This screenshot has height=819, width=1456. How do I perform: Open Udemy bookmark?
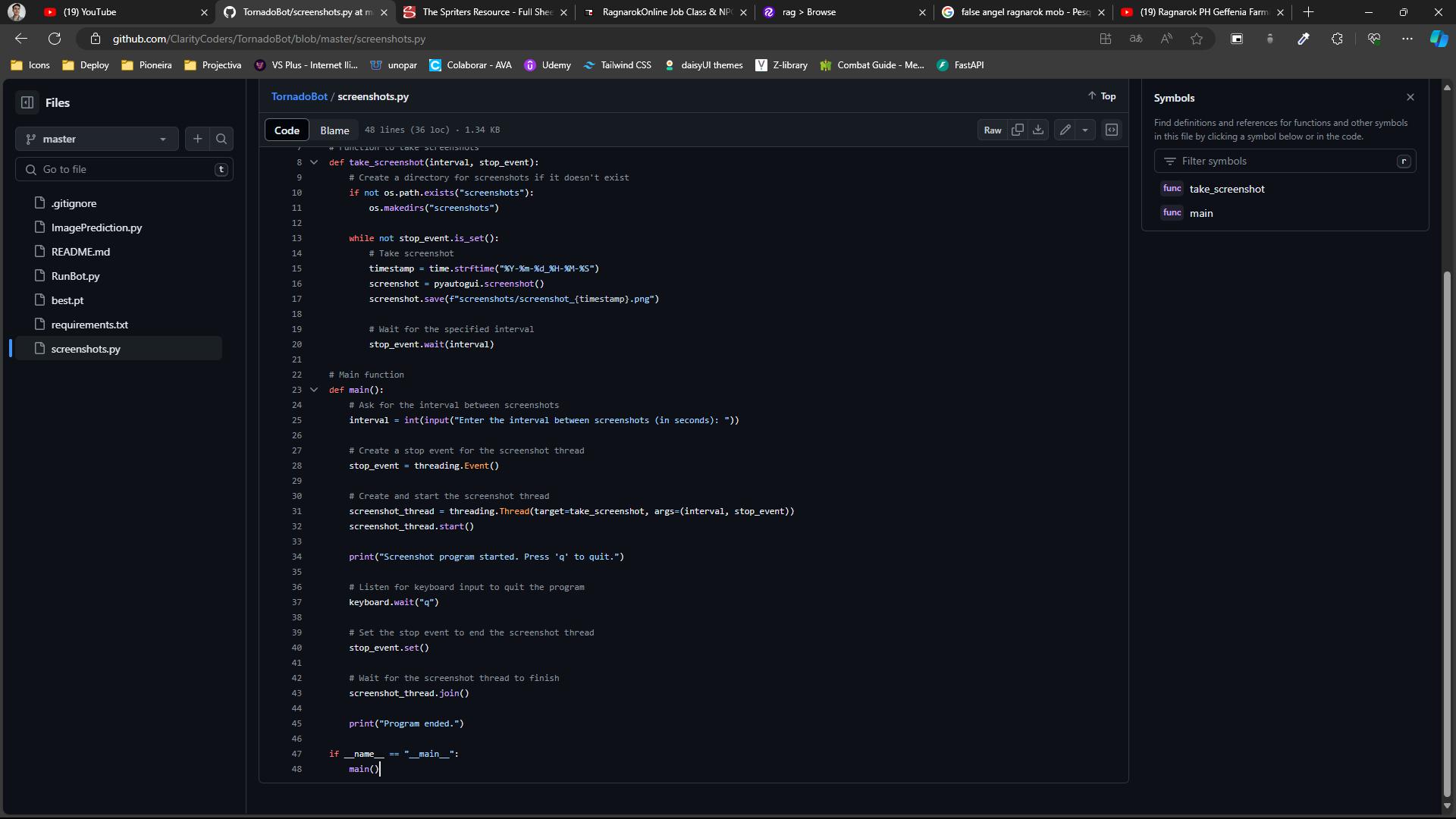point(548,65)
